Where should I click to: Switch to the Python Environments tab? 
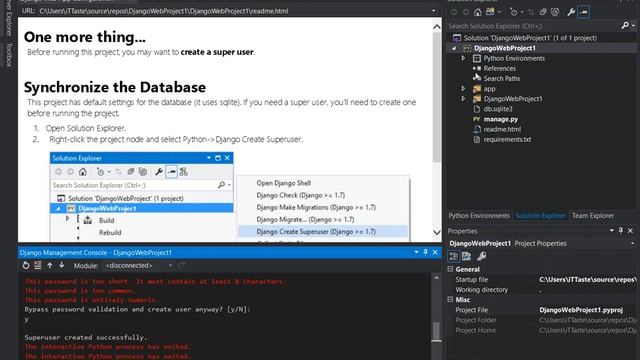479,216
